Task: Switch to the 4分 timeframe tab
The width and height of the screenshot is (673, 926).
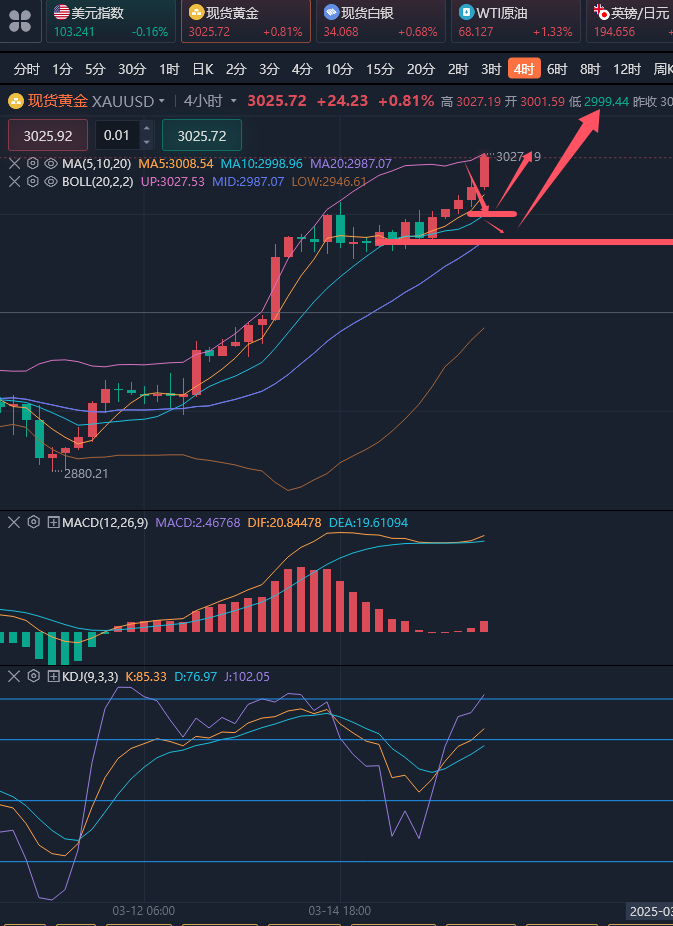Action: point(302,70)
